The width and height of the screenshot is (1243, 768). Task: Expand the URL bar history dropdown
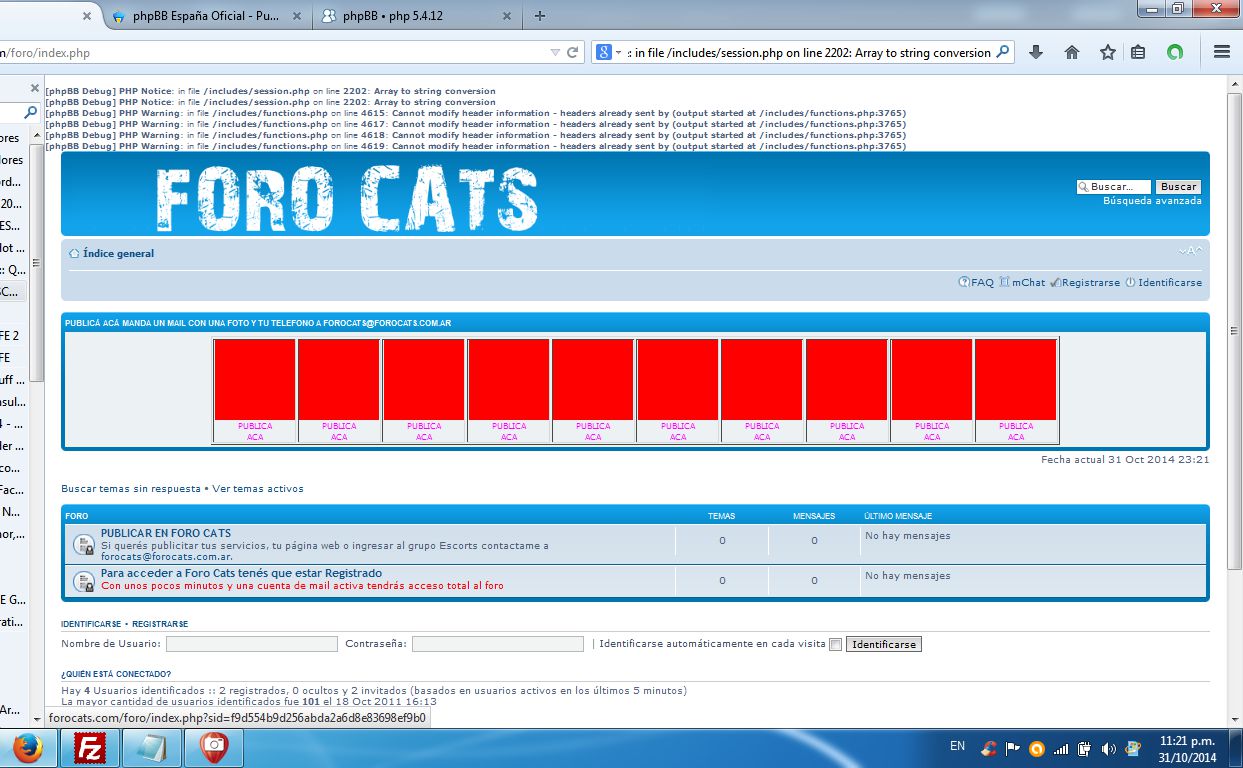555,53
